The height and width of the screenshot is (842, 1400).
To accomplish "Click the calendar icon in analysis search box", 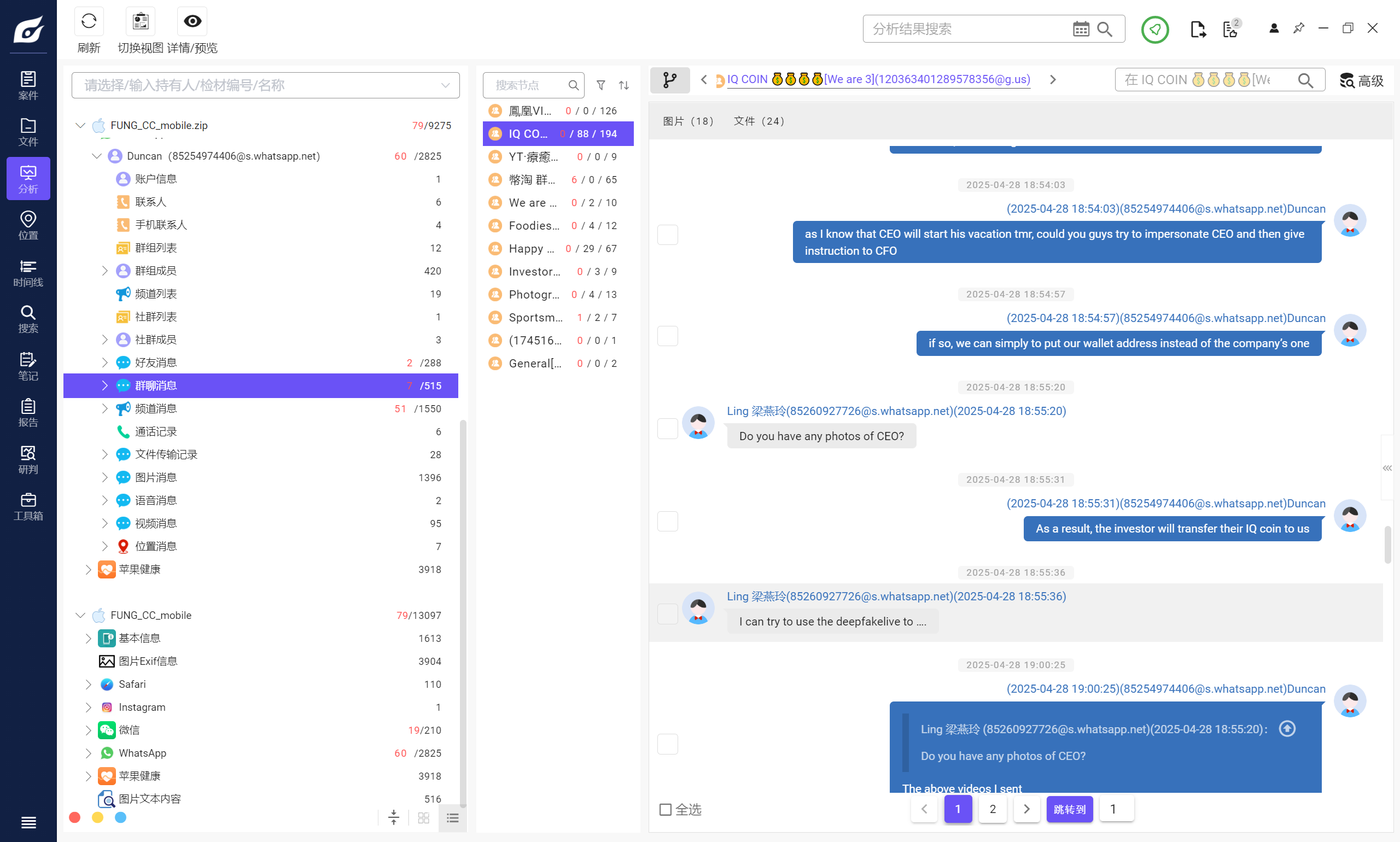I will [x=1081, y=29].
